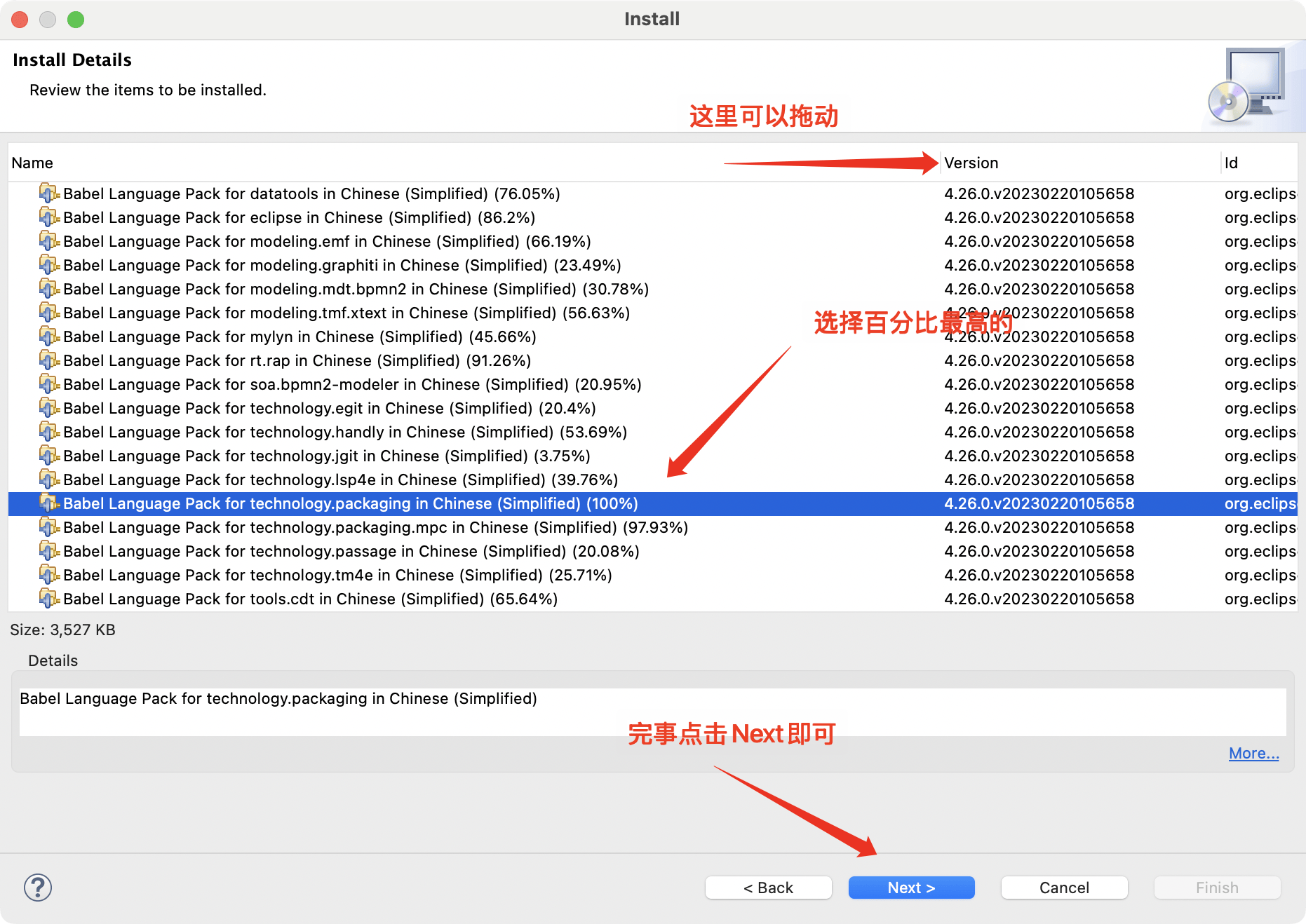Click the Id cell of highlighted packaging row
Screen dimensions: 1306x924
coord(1260,503)
